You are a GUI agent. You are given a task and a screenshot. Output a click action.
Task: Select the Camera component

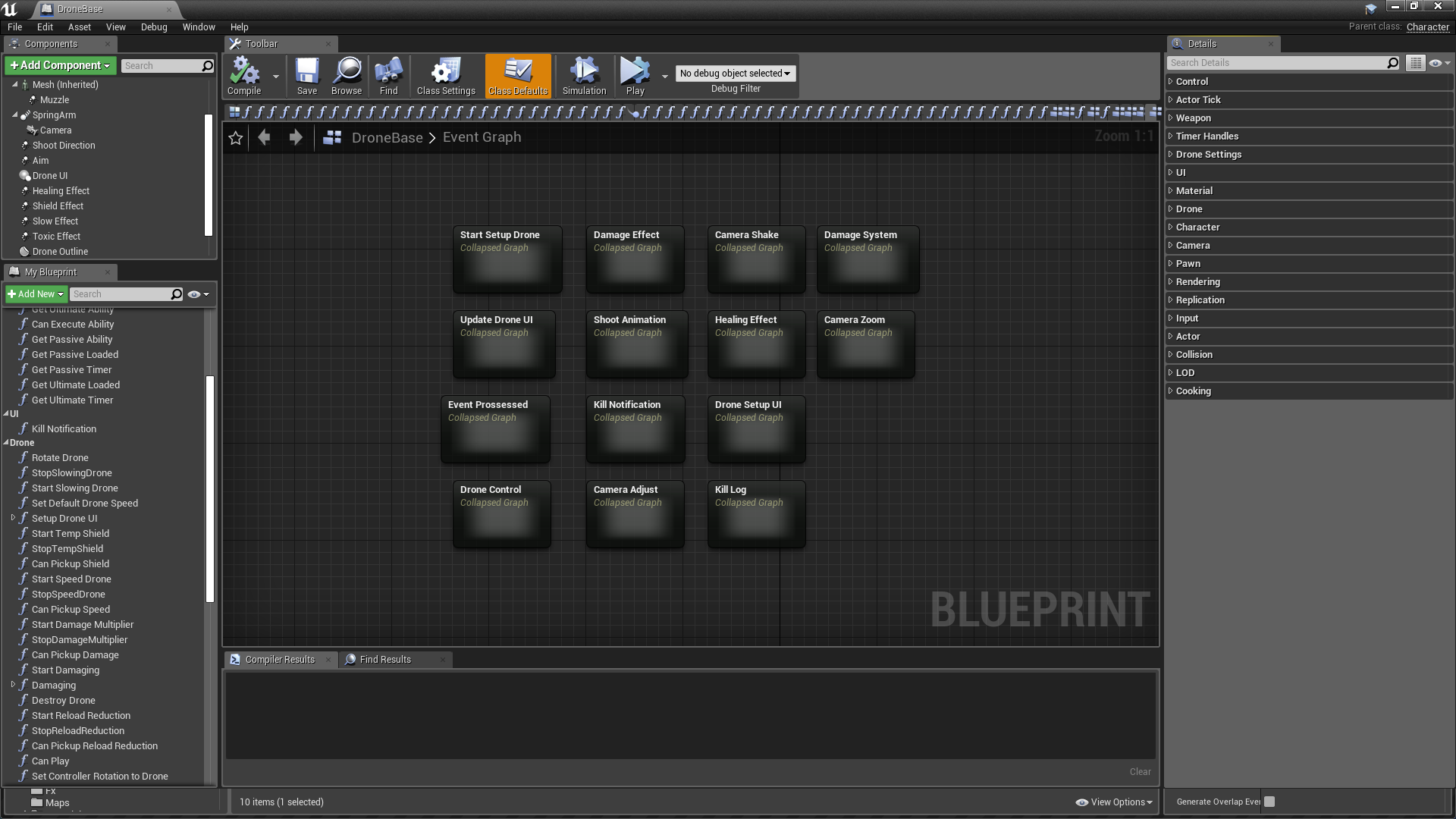point(55,130)
